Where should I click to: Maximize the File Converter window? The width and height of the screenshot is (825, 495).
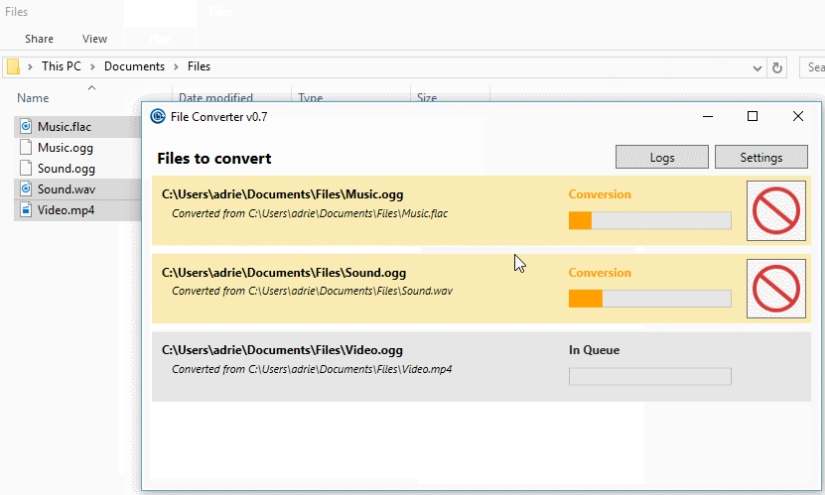tap(752, 116)
